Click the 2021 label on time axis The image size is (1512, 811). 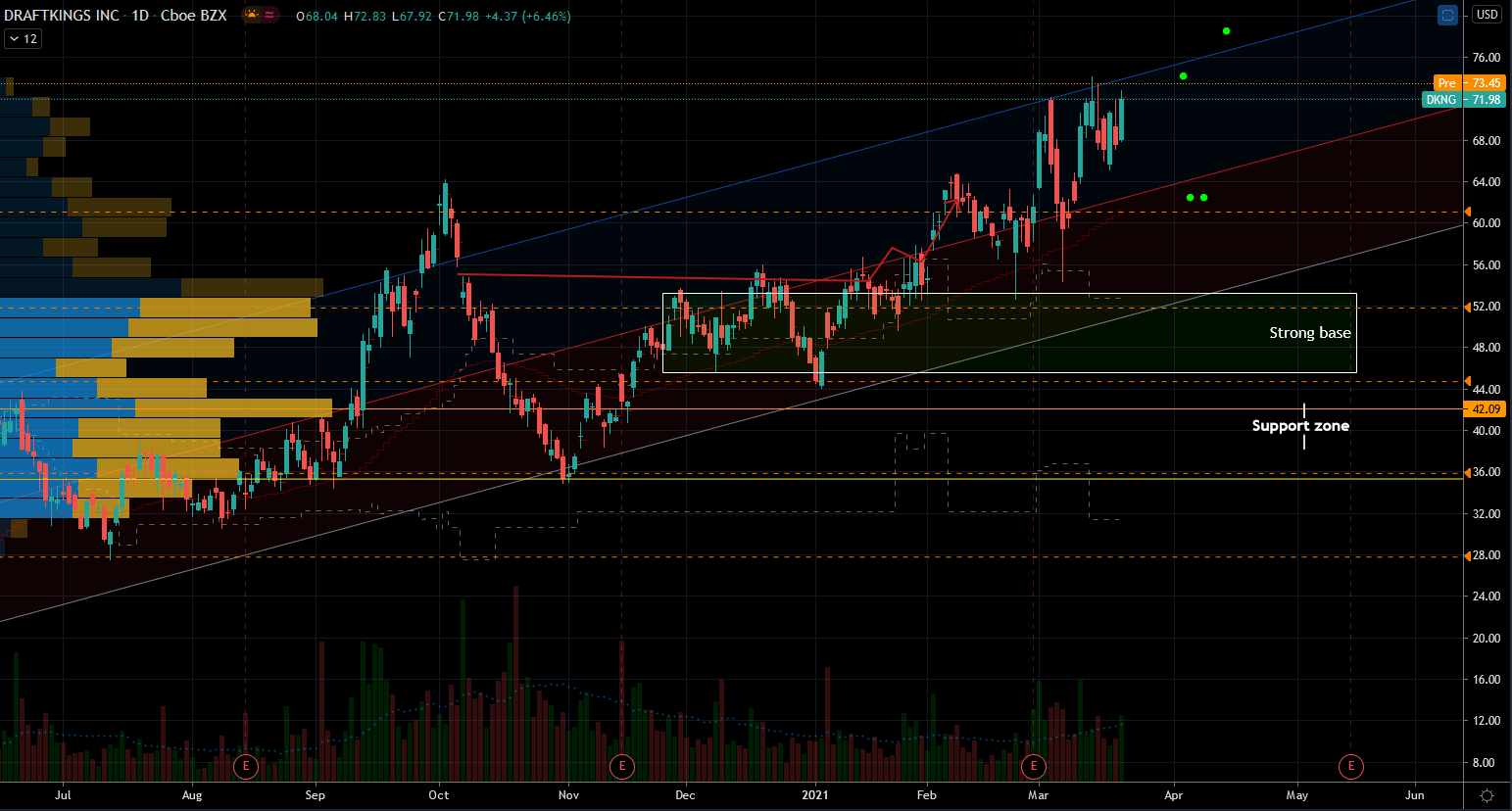click(x=815, y=795)
